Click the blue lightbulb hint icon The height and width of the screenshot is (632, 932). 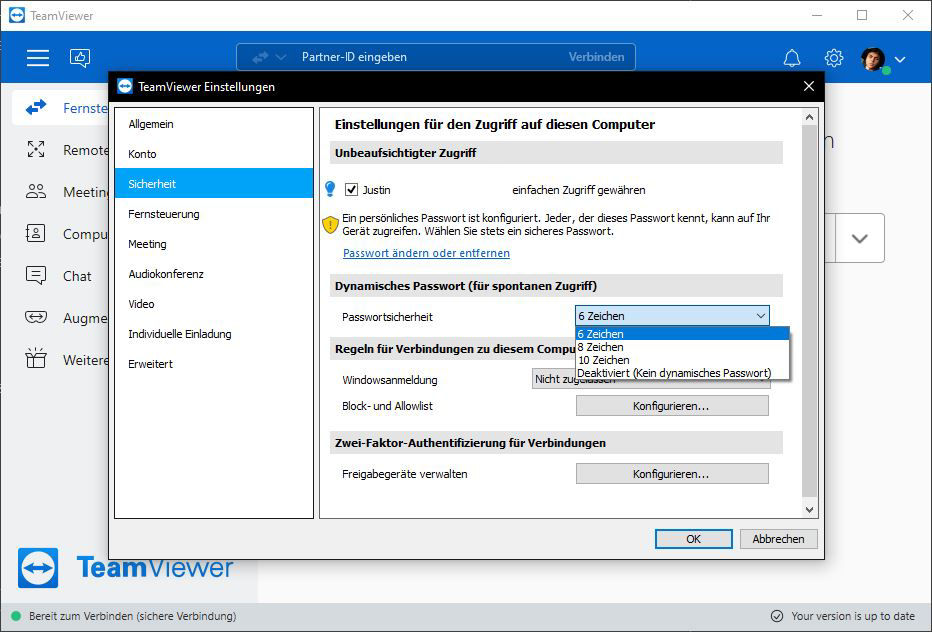click(330, 189)
